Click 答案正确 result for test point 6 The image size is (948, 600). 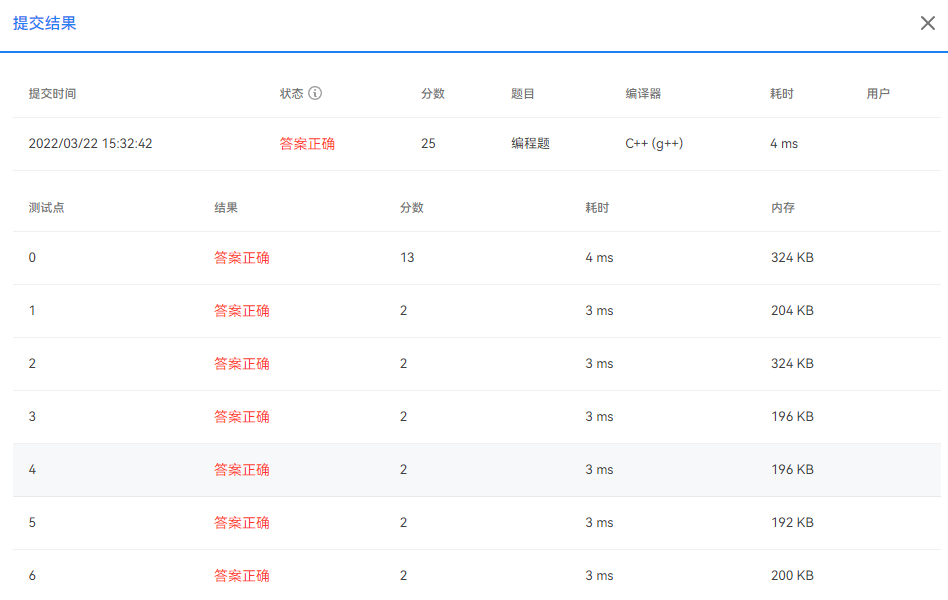click(x=242, y=575)
